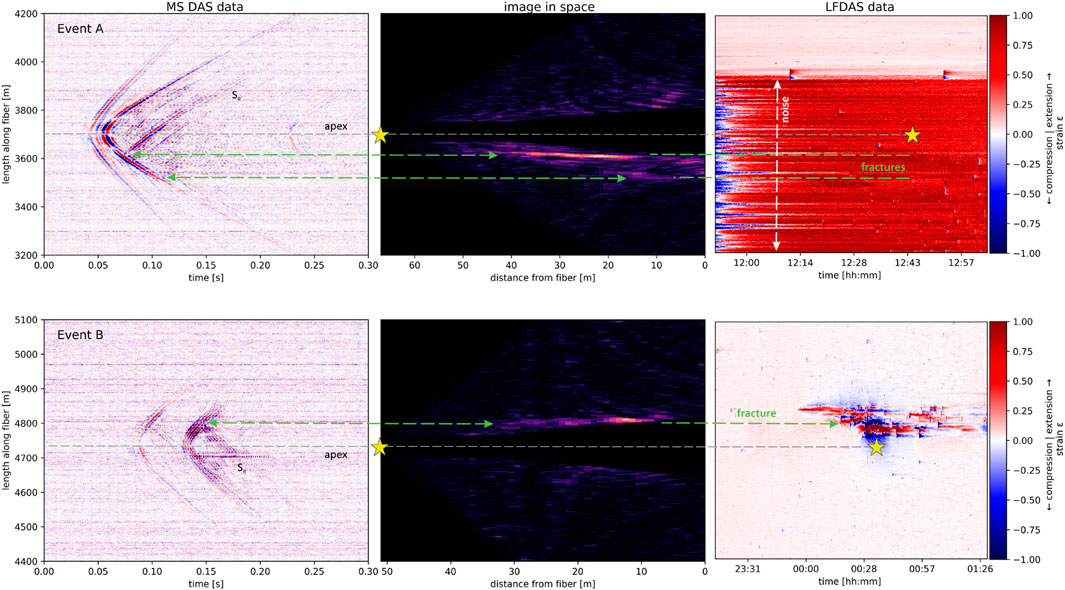Click the S_R label in Event A plot
Screen dimensions: 1065x590
pyautogui.click(x=236, y=96)
